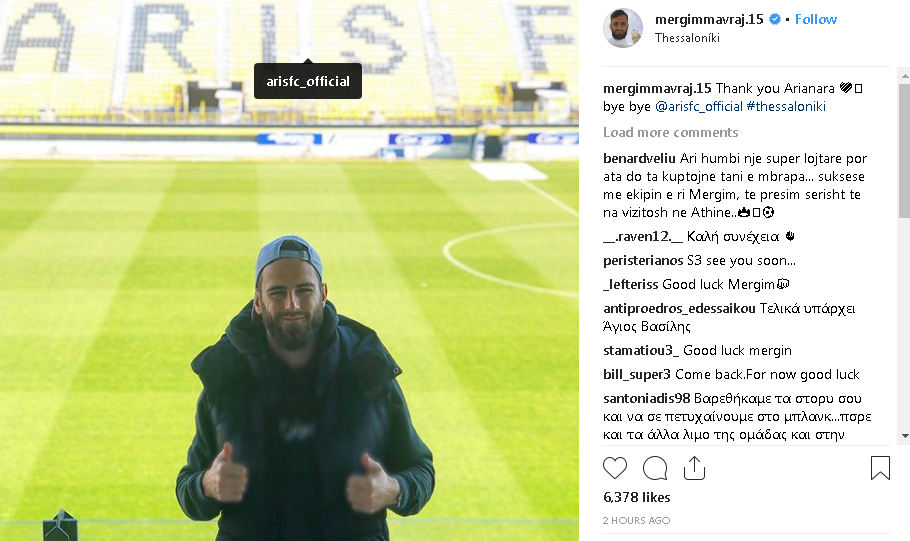Open antiproedros_edessaikou commenter profile

[679, 309]
